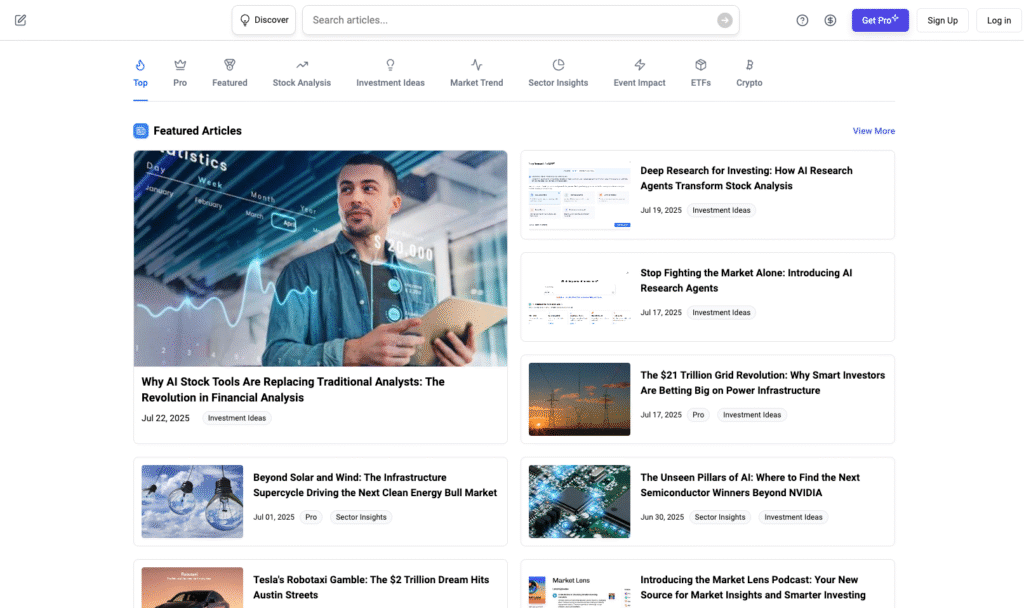Click the cube icon above ETFs
This screenshot has width=1024, height=608.
pyautogui.click(x=700, y=62)
